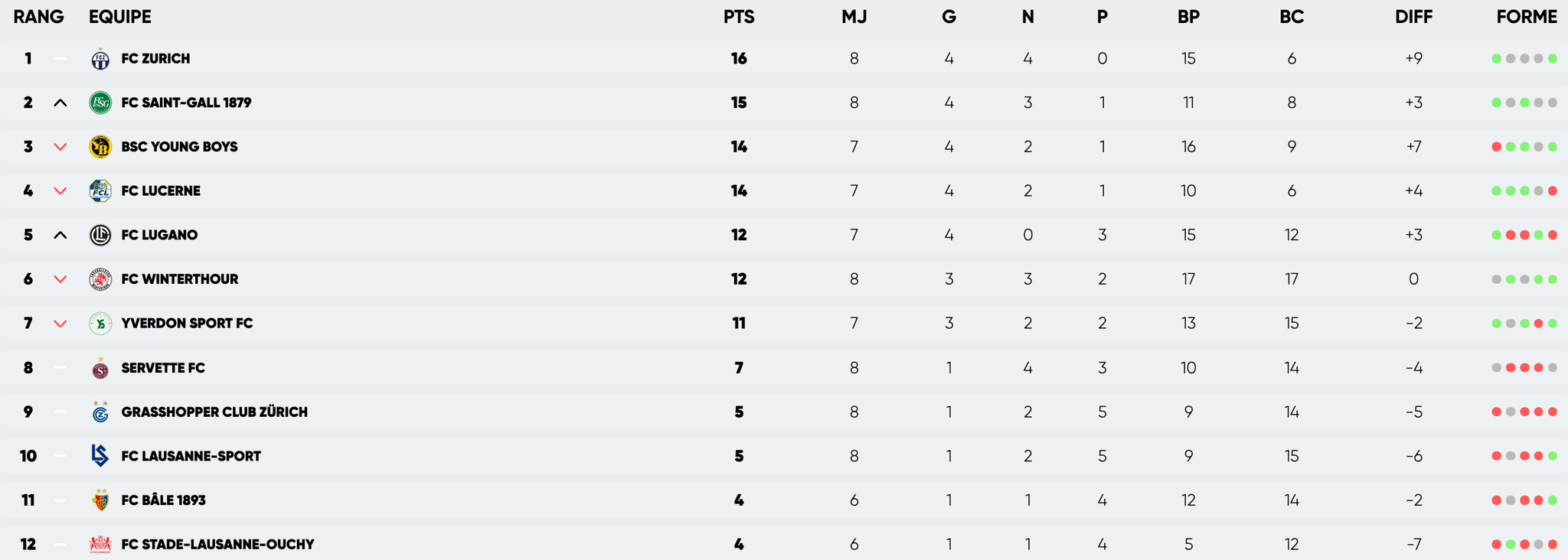Click the FC Lucerne club logo
Image resolution: width=1568 pixels, height=560 pixels.
tap(100, 190)
